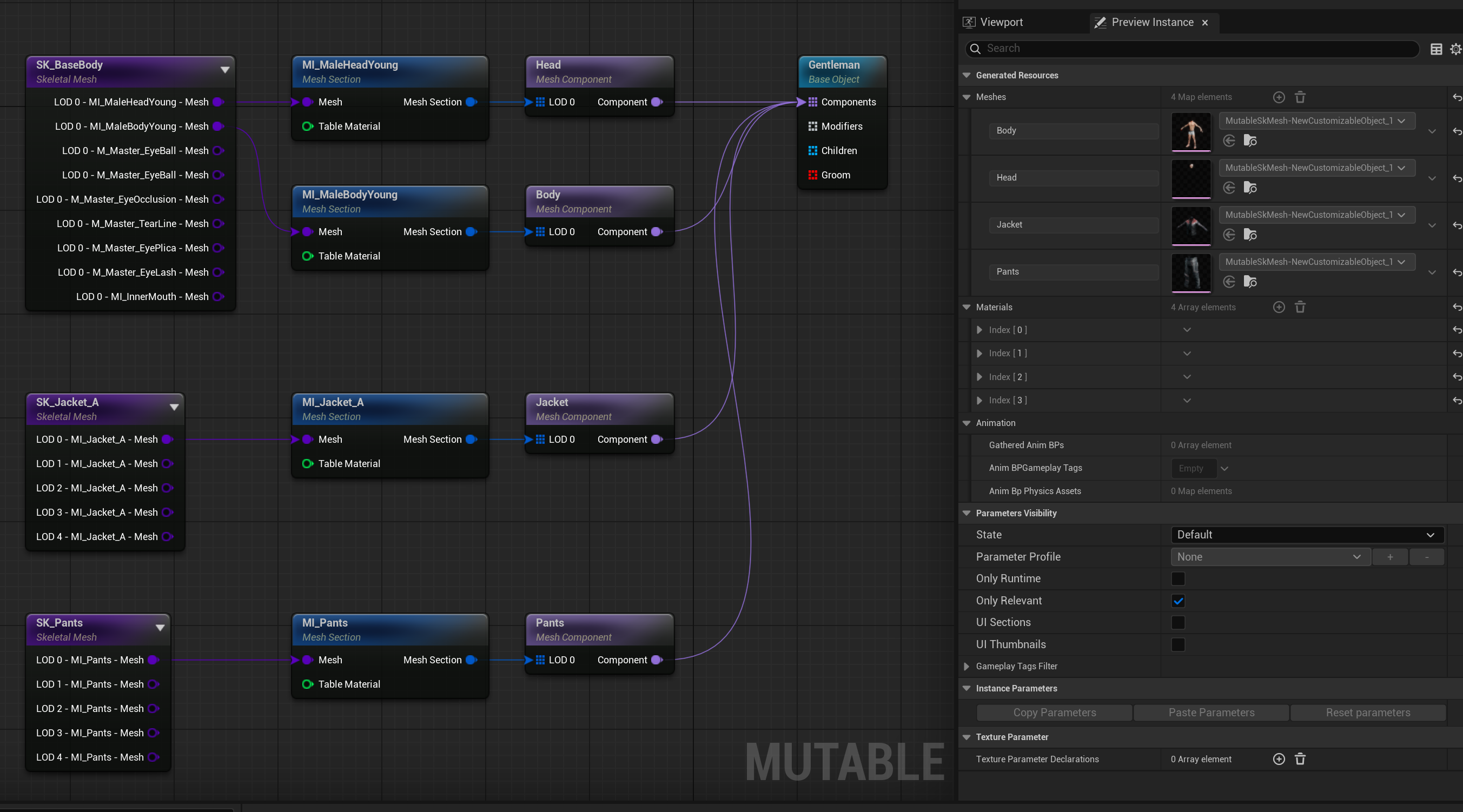Remove parameter profile with minus button
The image size is (1463, 812).
click(x=1426, y=557)
